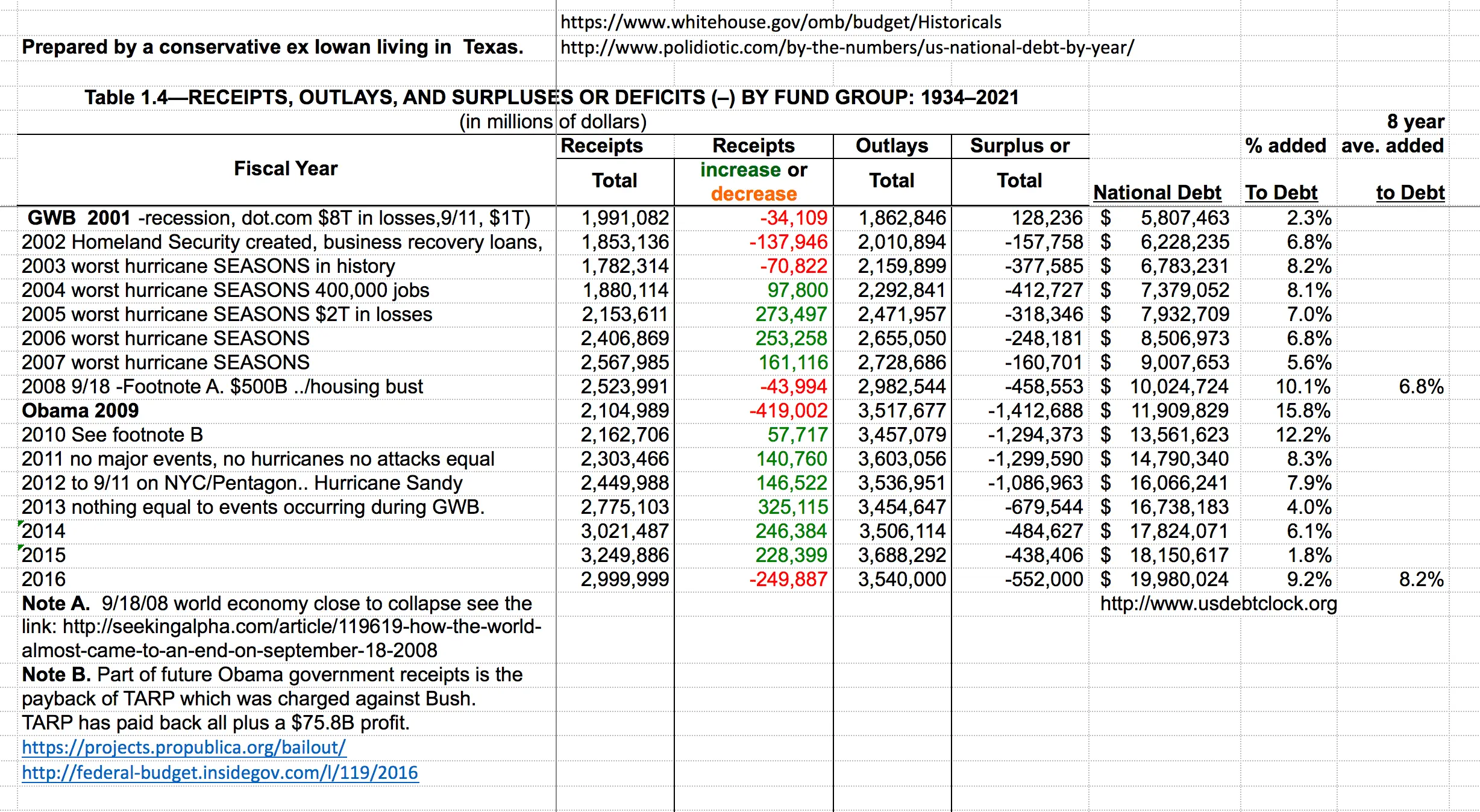Follow the projects.propublica.org/bailout hyperlink
This screenshot has width=1480, height=812.
pyautogui.click(x=181, y=748)
